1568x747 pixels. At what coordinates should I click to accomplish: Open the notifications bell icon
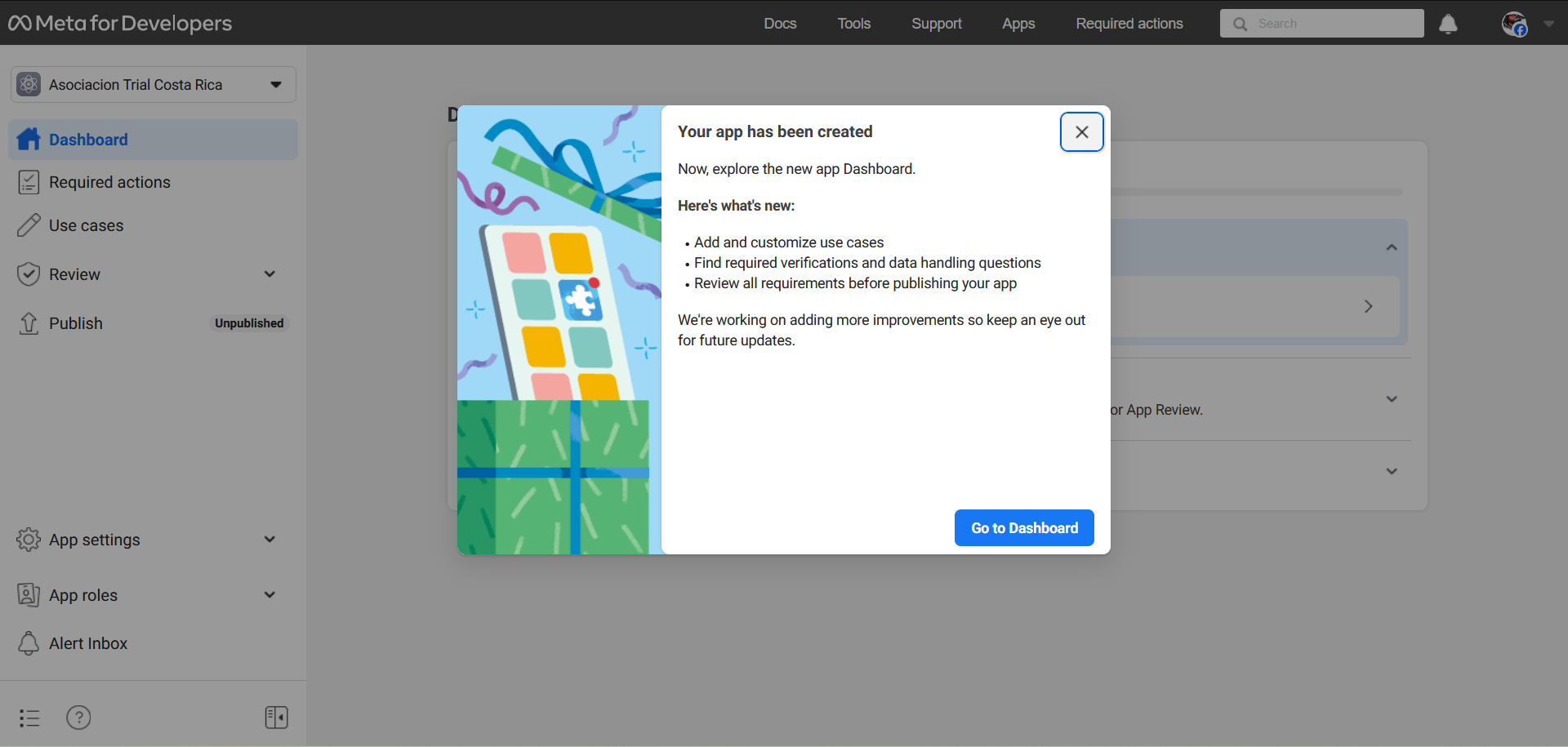coord(1448,24)
